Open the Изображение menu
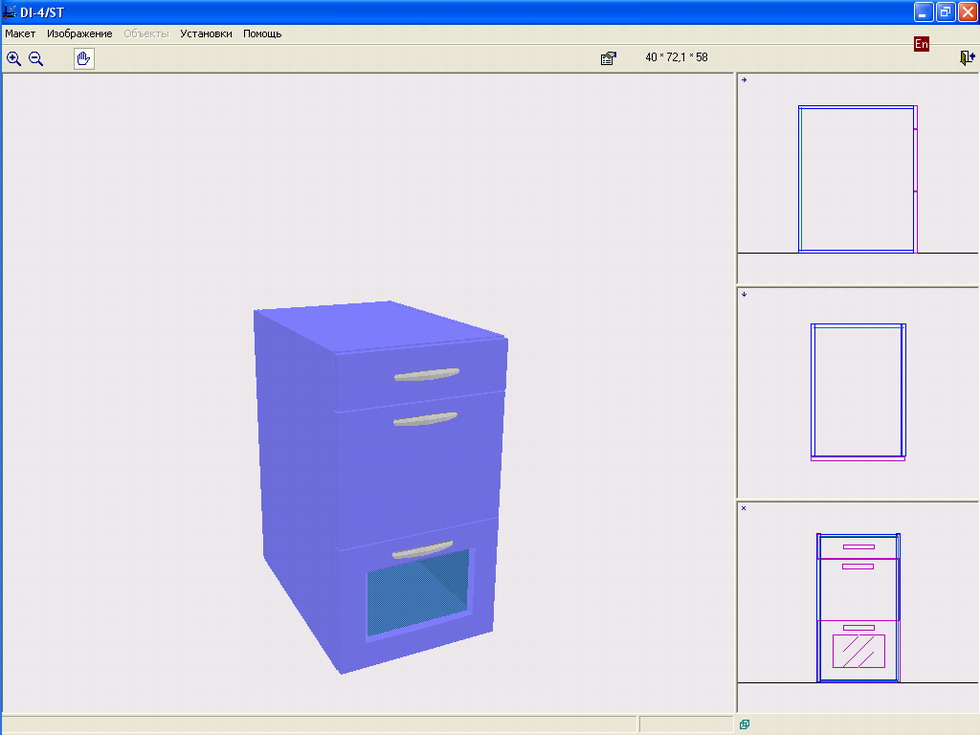This screenshot has height=735, width=980. (79, 34)
